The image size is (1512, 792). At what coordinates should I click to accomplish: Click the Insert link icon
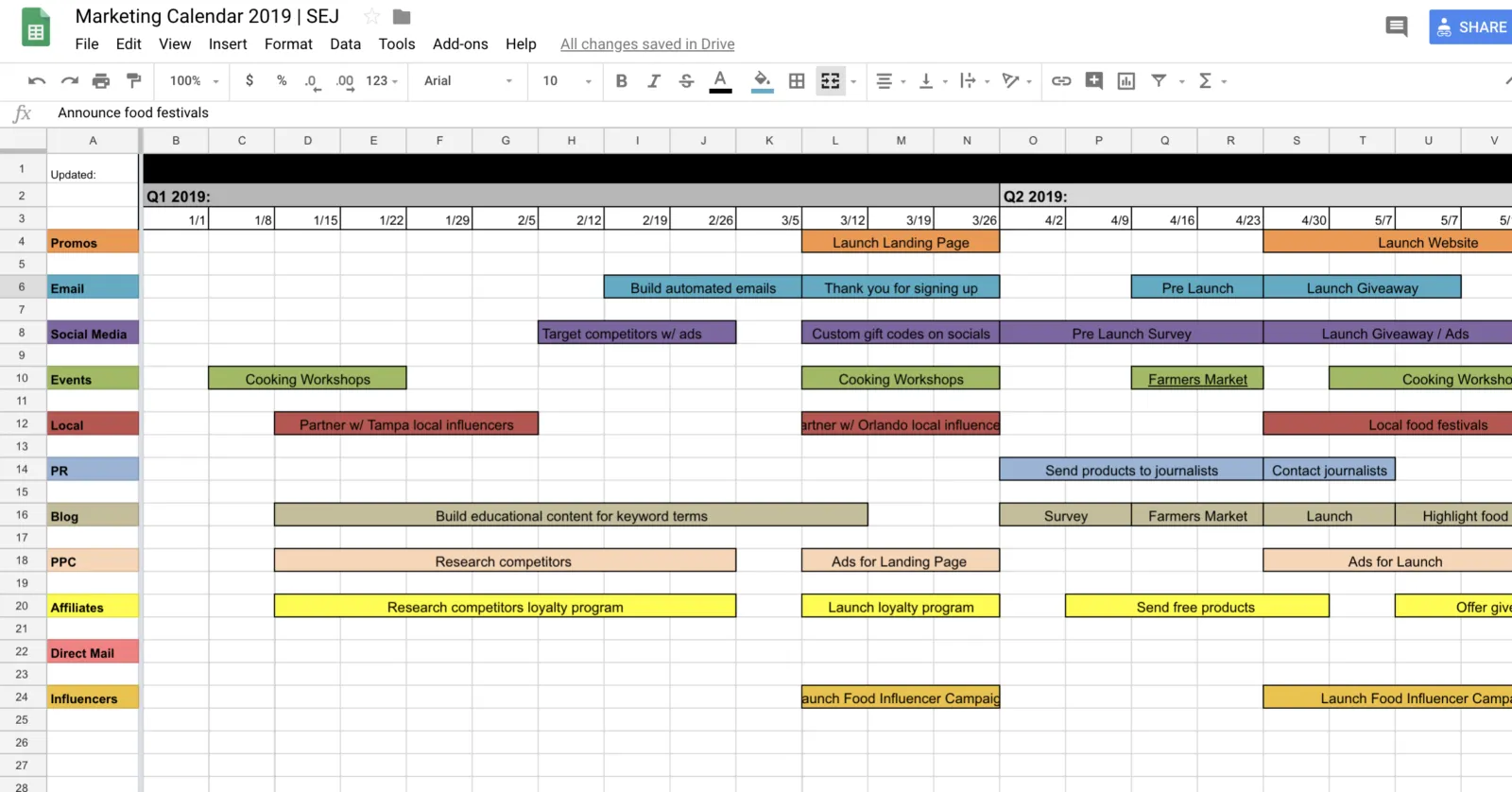click(x=1061, y=81)
